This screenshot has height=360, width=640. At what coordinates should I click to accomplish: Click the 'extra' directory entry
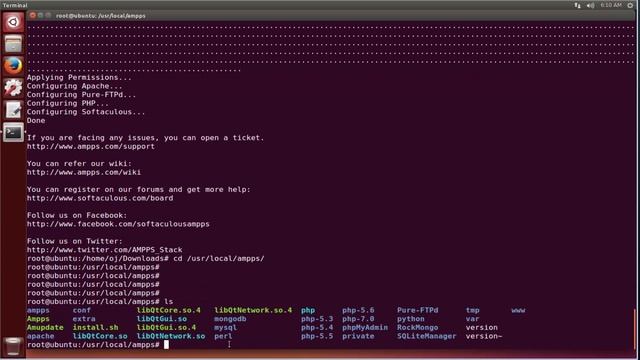(x=84, y=319)
